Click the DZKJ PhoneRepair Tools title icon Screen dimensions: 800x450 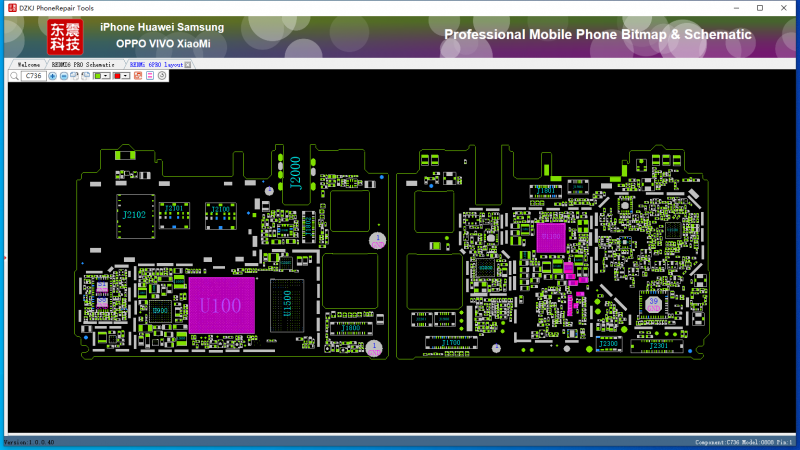pyautogui.click(x=12, y=8)
